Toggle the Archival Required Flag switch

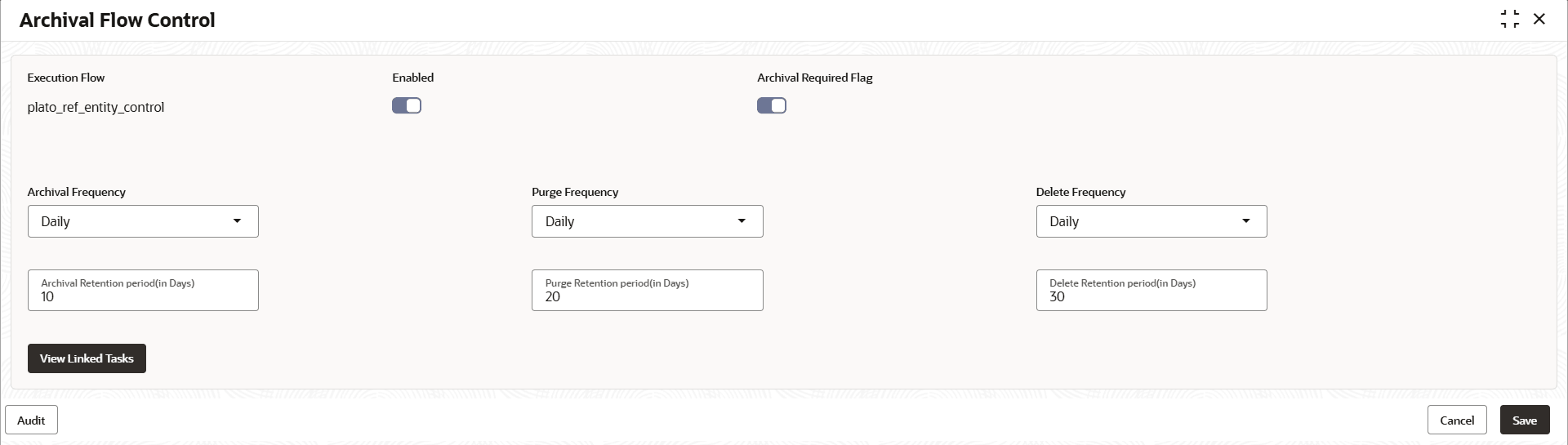772,105
